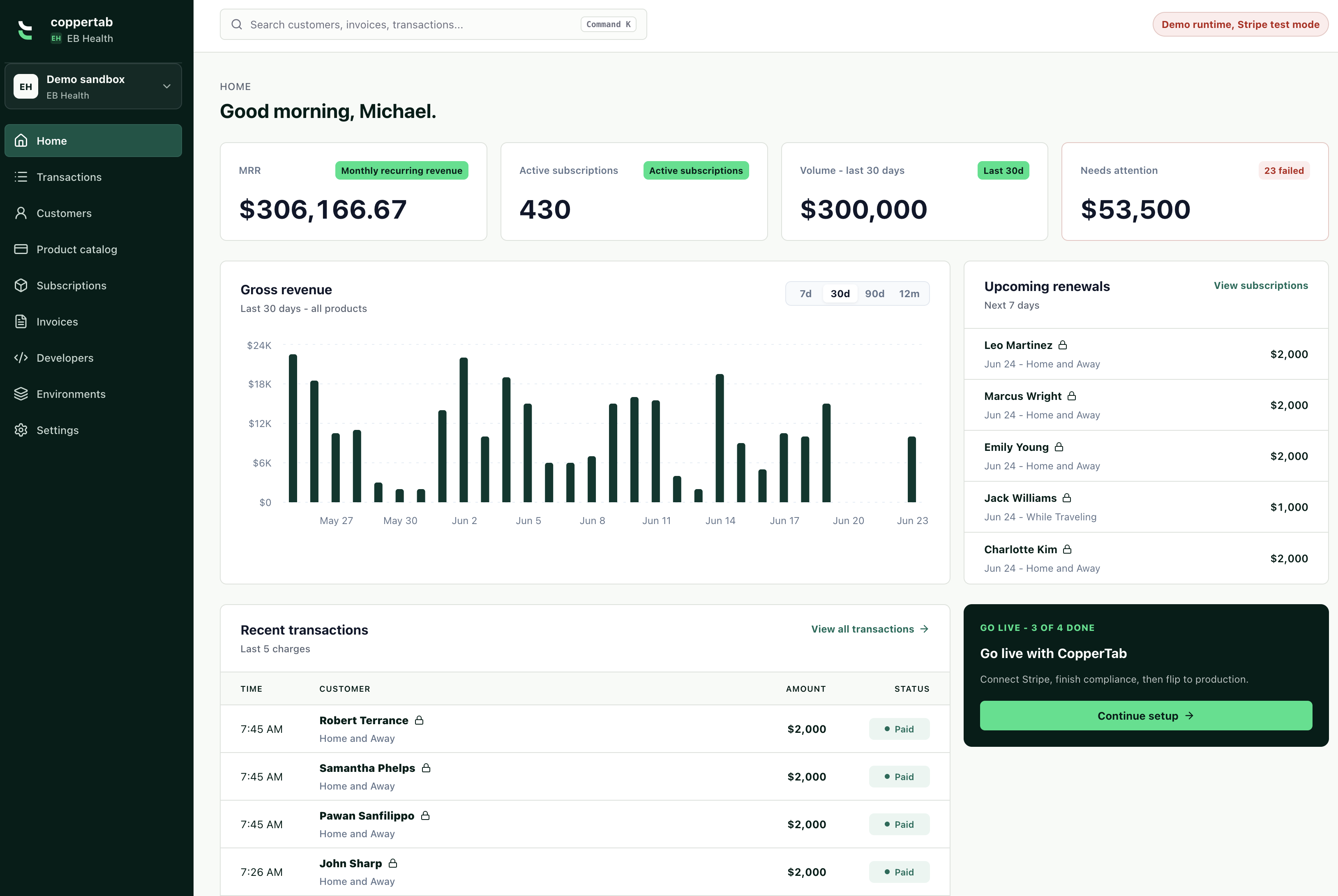Click the lock icon beside Robert Terrance
The width and height of the screenshot is (1338, 896).
click(419, 720)
